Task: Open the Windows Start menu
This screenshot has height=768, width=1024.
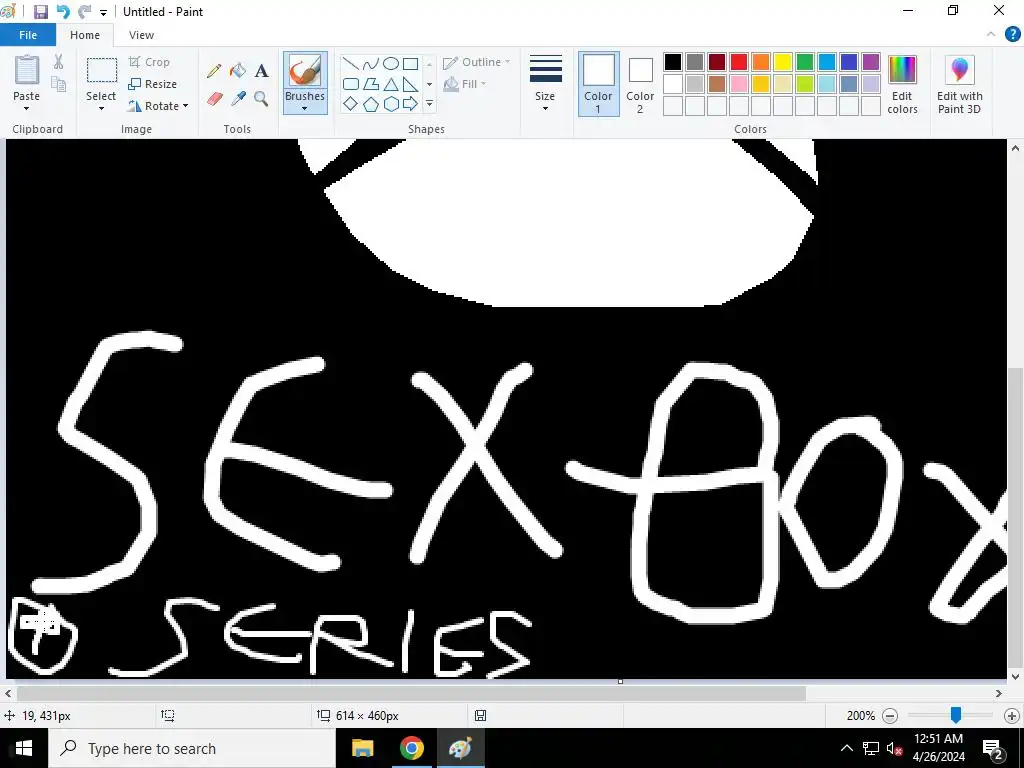Action: coord(24,748)
